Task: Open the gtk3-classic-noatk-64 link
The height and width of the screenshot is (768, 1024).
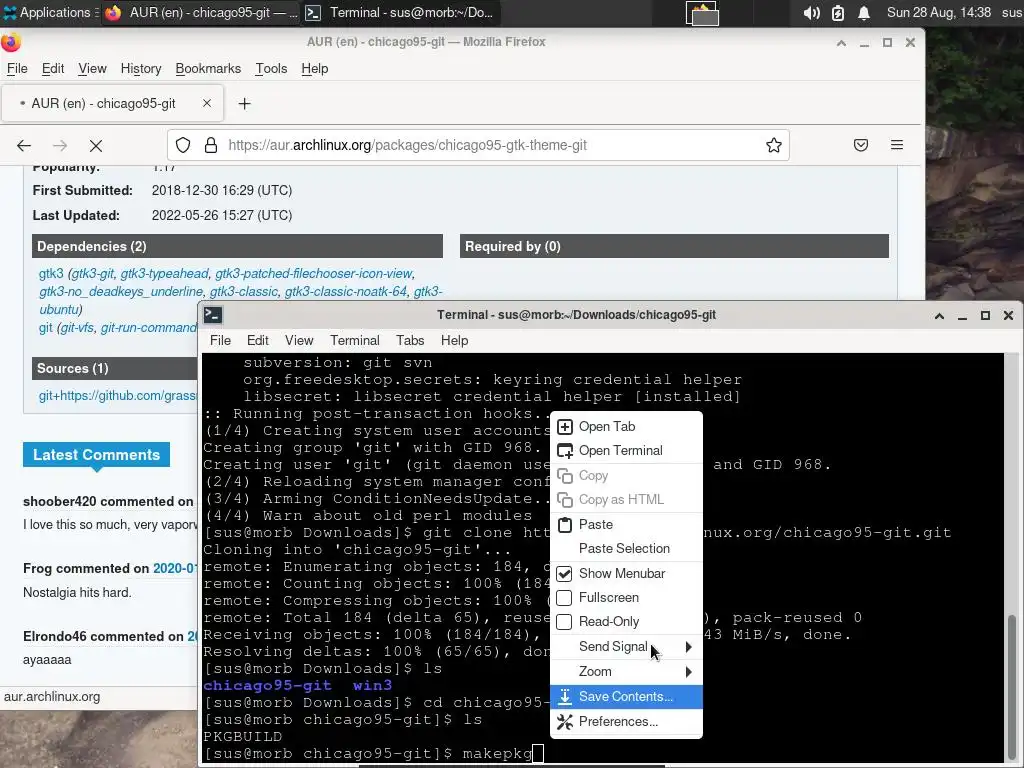Action: pyautogui.click(x=345, y=291)
